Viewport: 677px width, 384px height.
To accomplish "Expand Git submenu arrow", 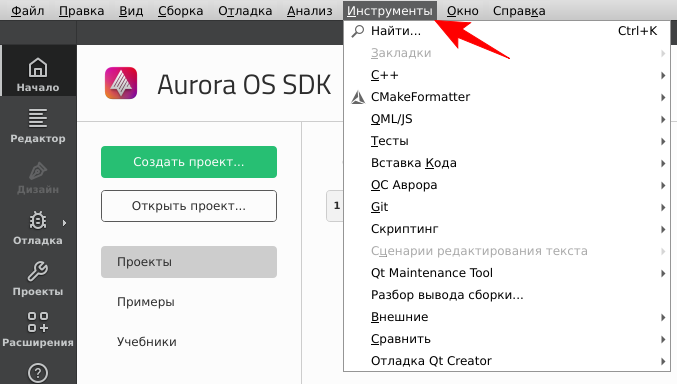I will click(663, 208).
